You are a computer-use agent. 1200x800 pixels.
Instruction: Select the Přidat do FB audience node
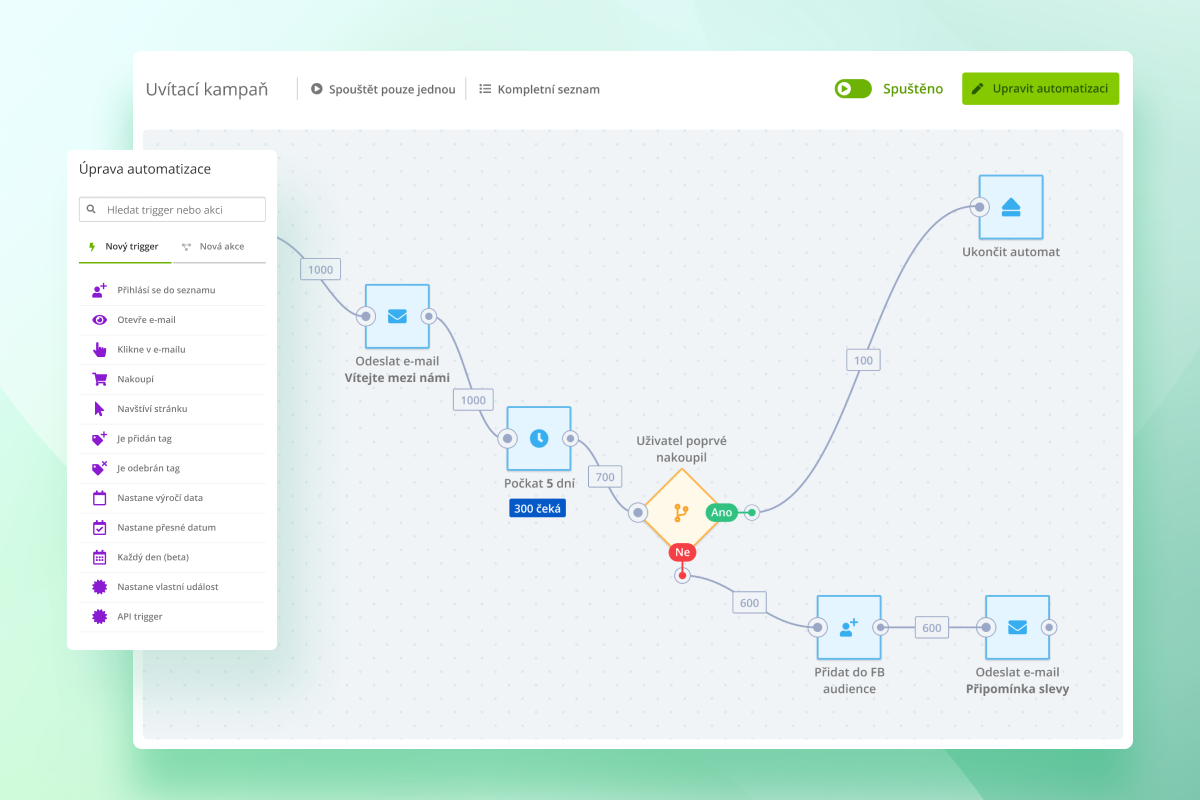pyautogui.click(x=849, y=628)
